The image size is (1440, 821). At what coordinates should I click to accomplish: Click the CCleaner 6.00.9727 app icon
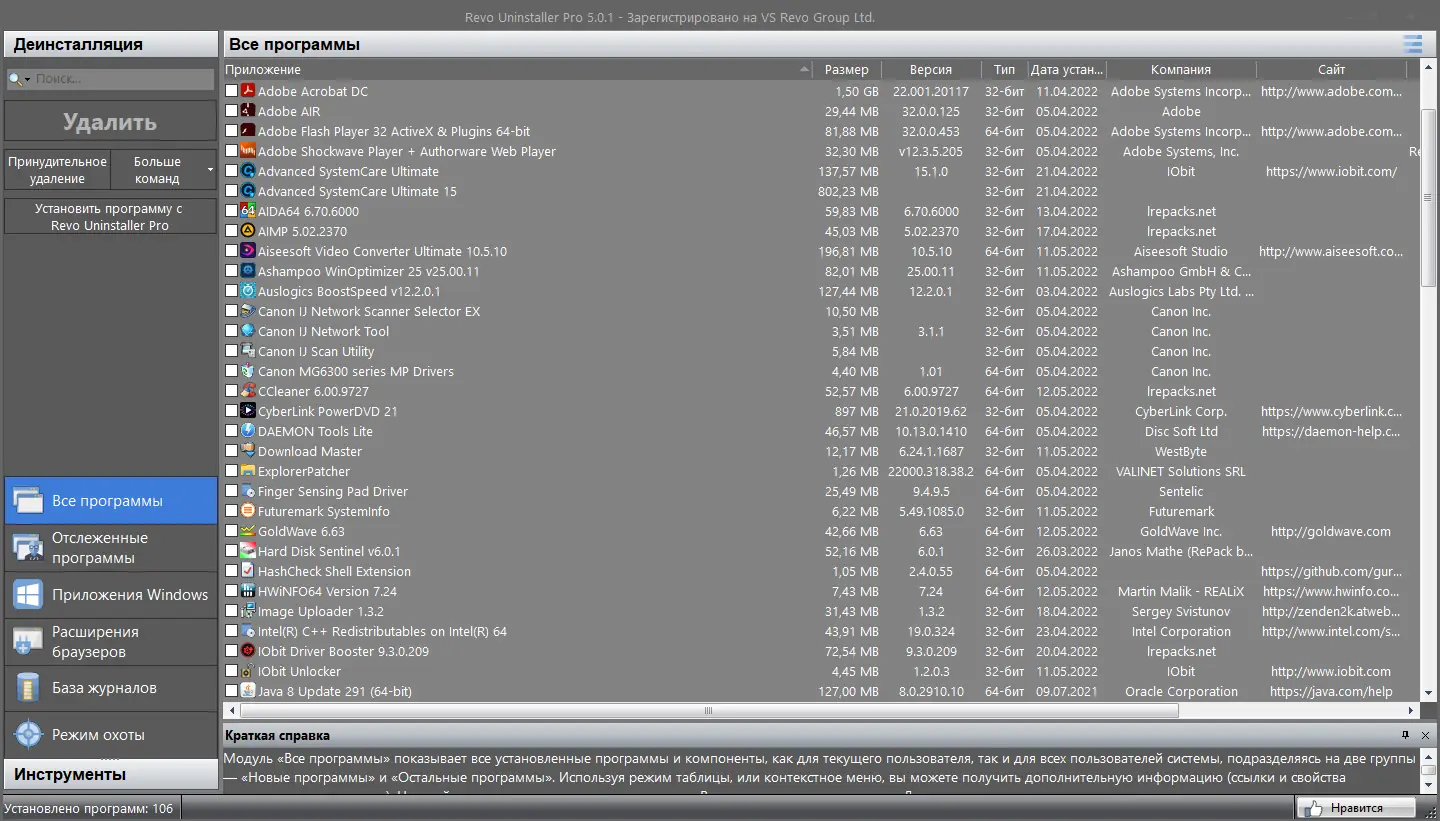coord(248,391)
